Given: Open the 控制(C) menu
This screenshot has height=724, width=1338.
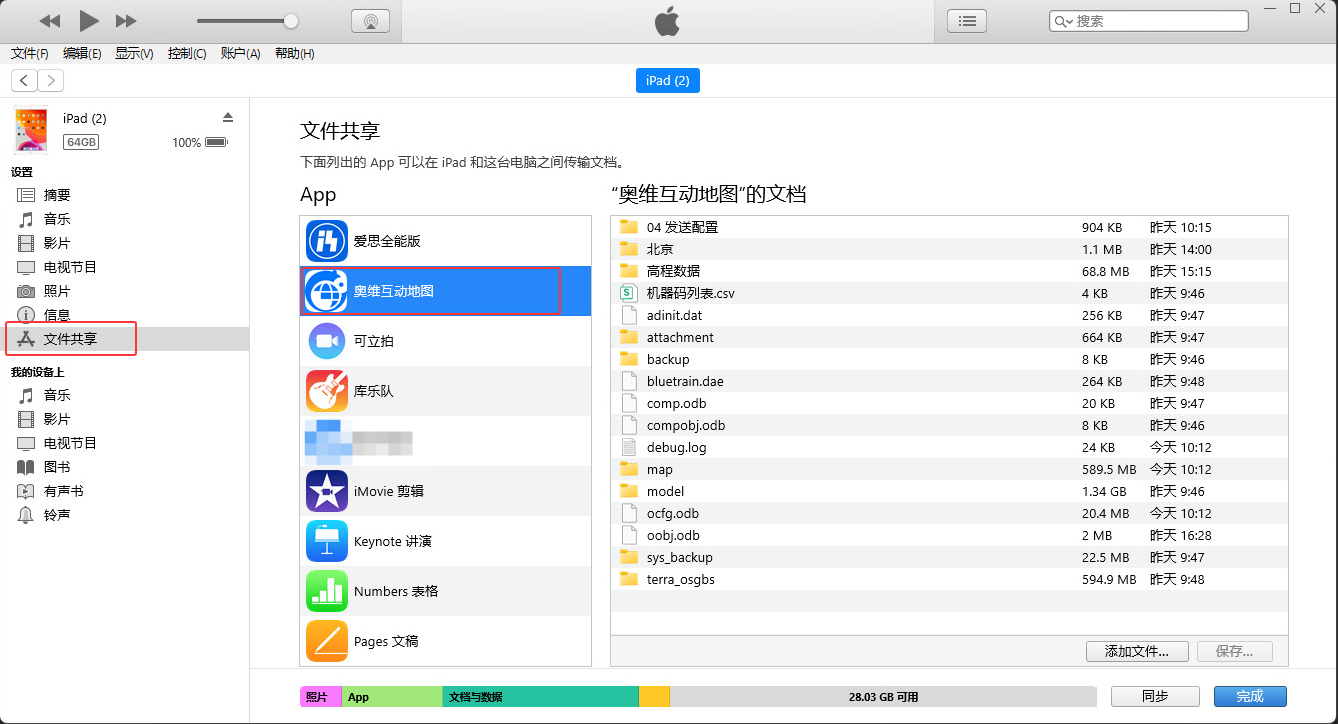Looking at the screenshot, I should [187, 53].
